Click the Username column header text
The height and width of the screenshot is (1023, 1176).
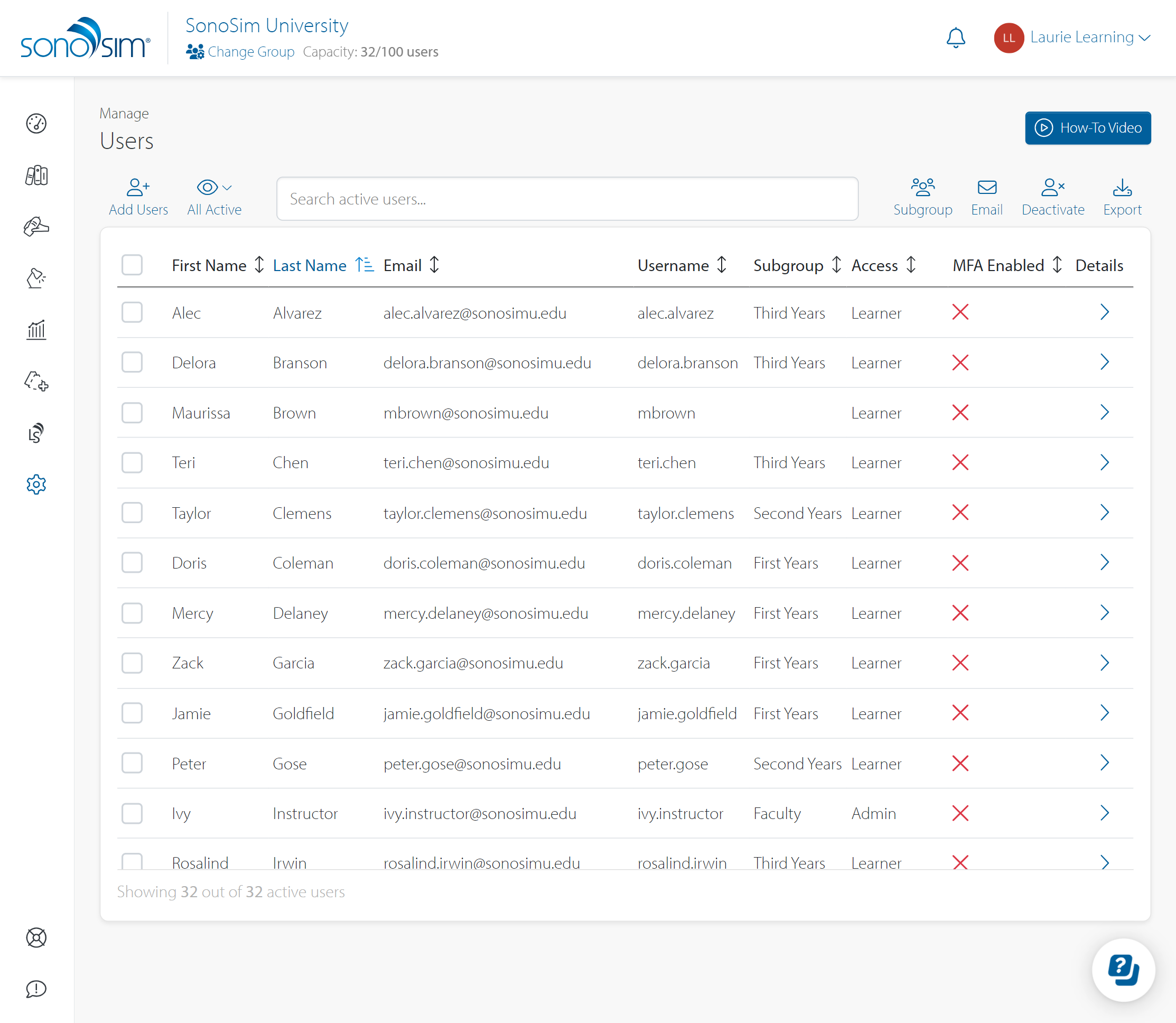coord(673,265)
